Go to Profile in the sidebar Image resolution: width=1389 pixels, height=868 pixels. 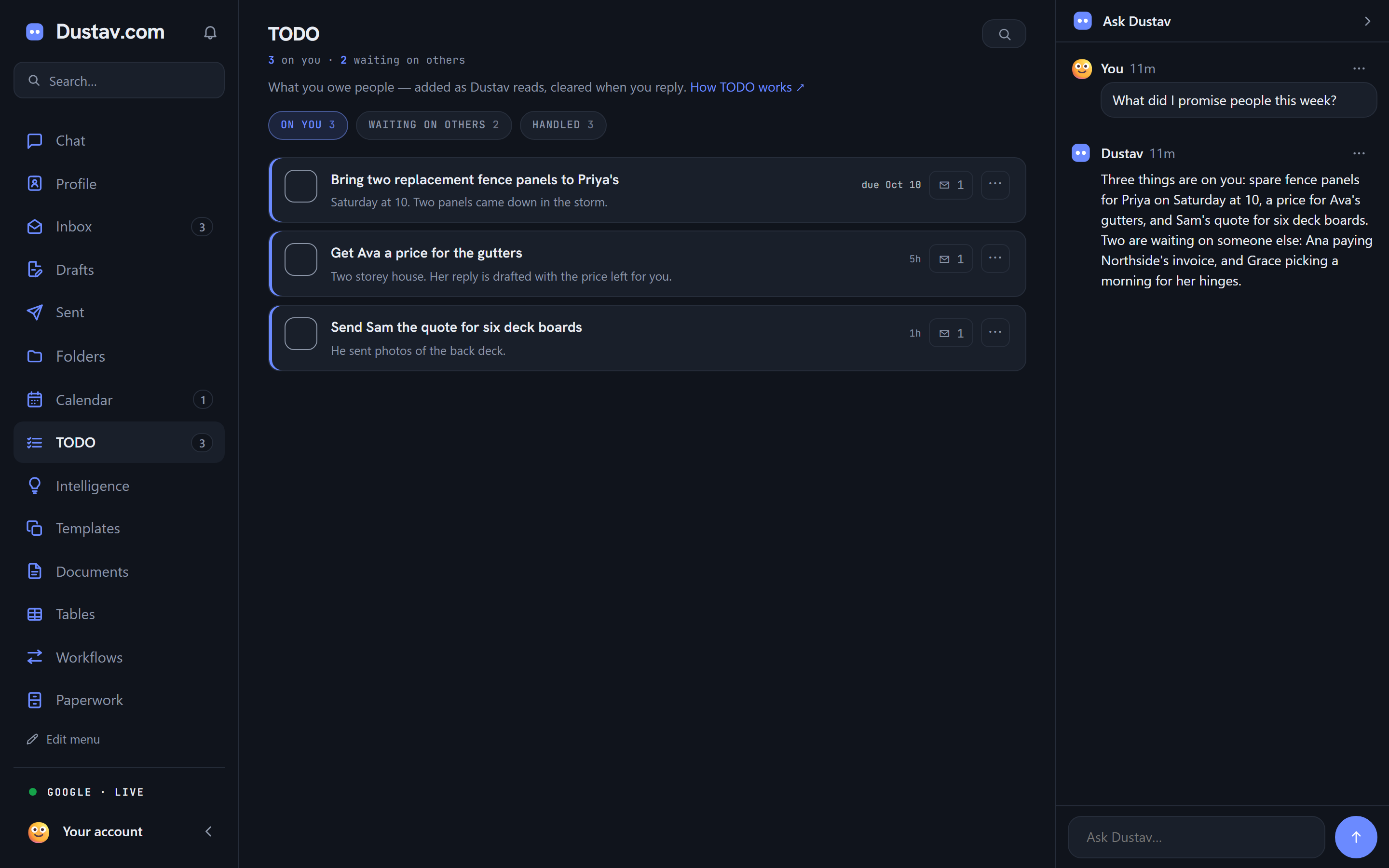119,184
